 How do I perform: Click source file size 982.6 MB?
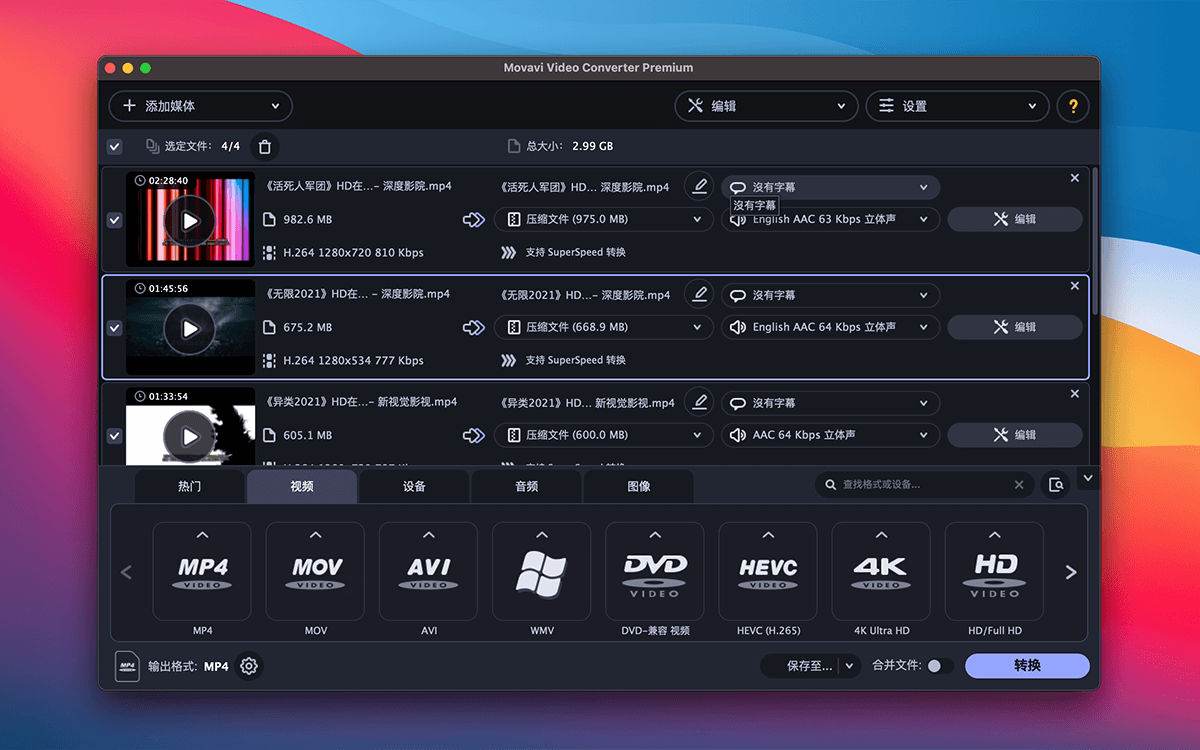pos(308,219)
